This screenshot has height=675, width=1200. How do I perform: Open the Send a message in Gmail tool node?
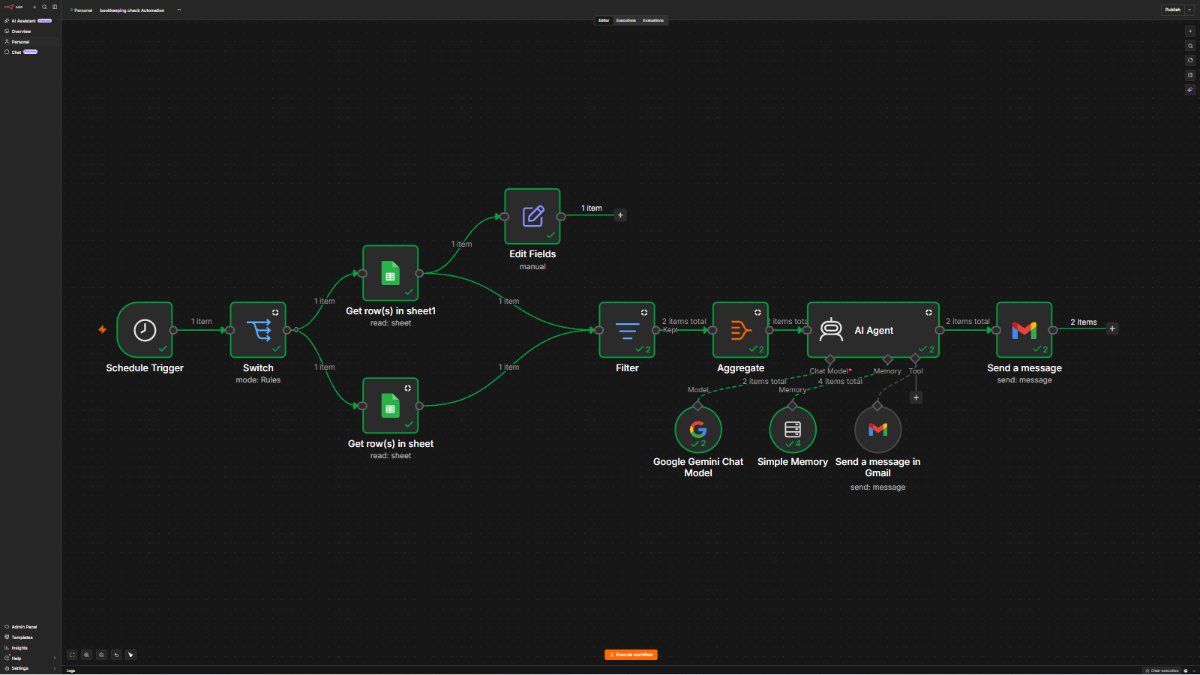(877, 429)
